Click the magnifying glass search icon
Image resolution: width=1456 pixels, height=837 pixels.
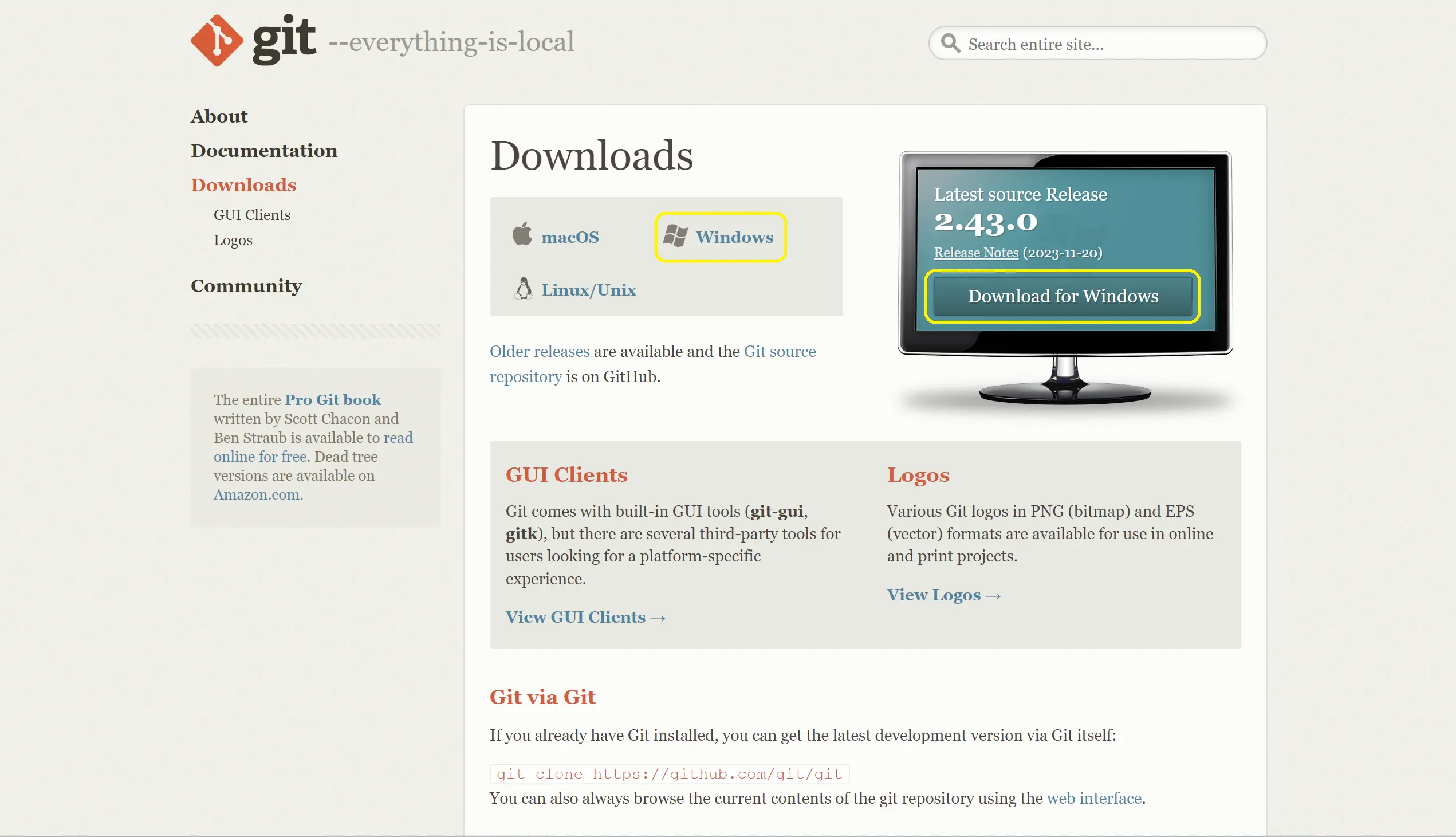(x=950, y=43)
